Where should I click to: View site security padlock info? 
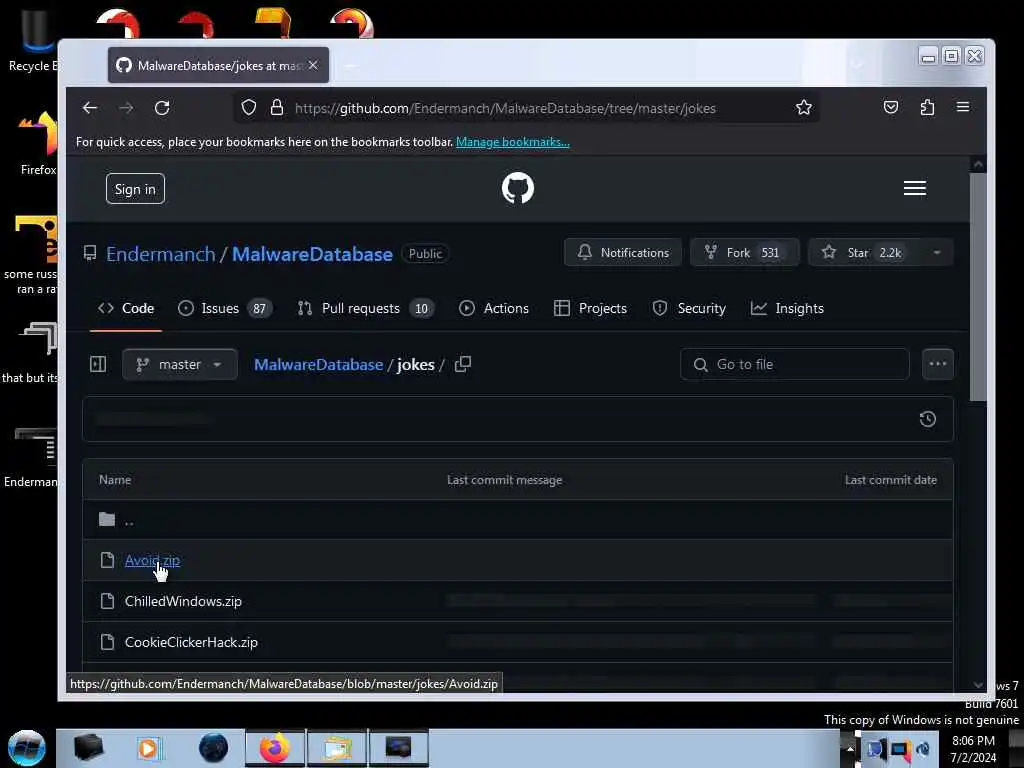(x=277, y=107)
